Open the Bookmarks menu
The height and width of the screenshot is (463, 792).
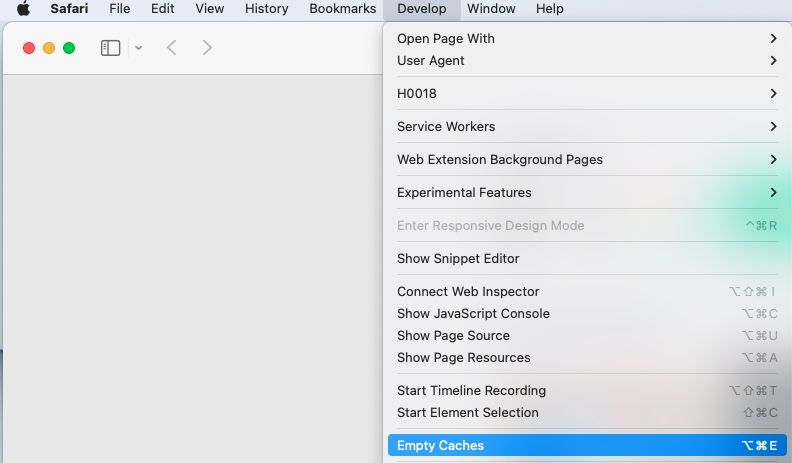[x=342, y=9]
